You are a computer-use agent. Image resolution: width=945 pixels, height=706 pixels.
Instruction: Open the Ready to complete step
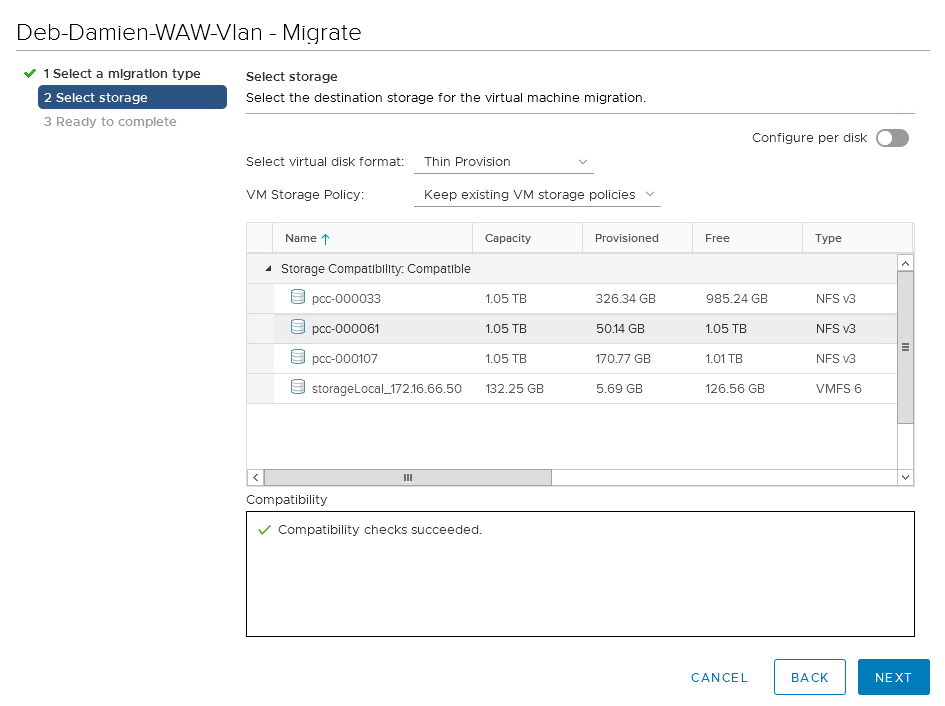pos(110,121)
